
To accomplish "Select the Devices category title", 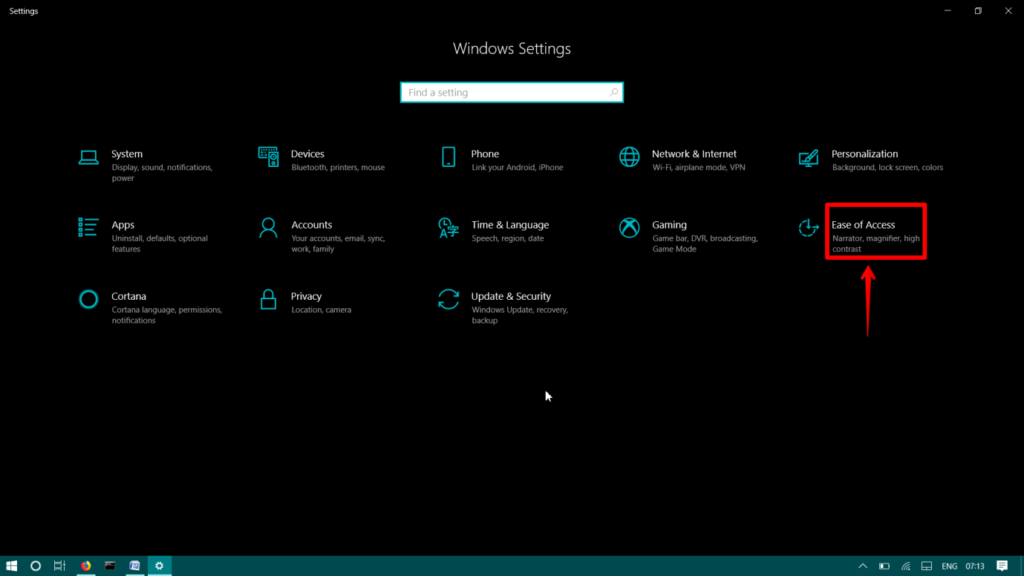I will (308, 154).
